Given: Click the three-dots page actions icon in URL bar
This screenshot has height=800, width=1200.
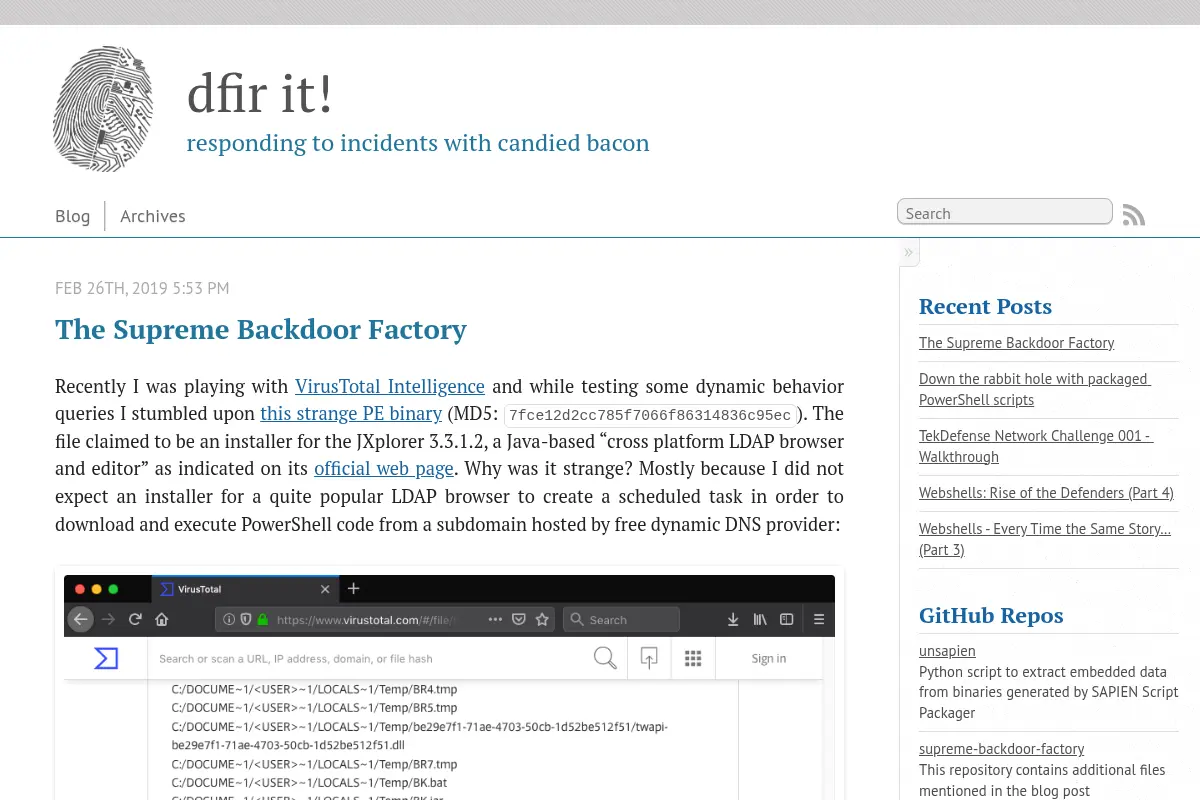Looking at the screenshot, I should [x=495, y=619].
